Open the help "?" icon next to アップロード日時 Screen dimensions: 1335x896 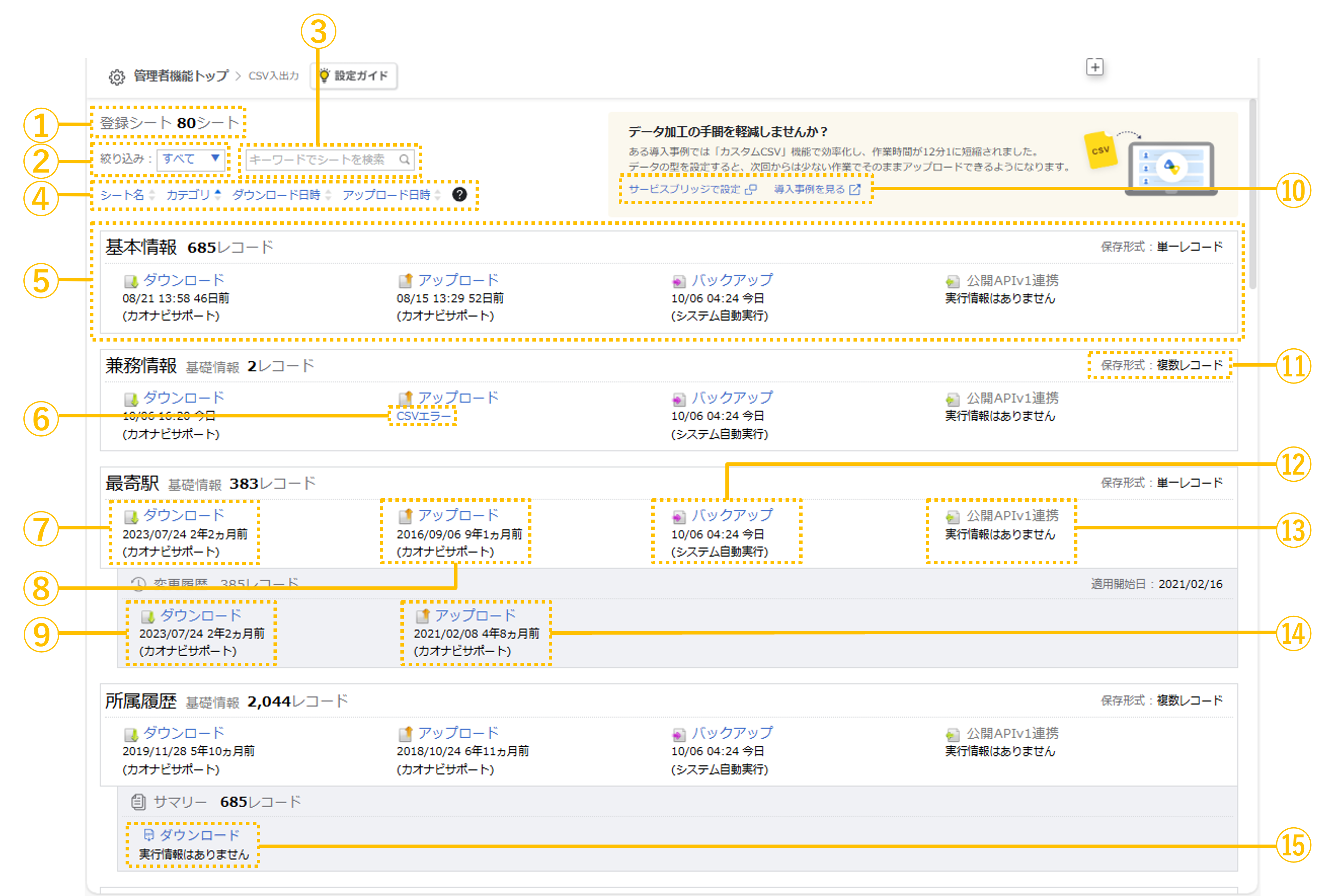point(460,195)
